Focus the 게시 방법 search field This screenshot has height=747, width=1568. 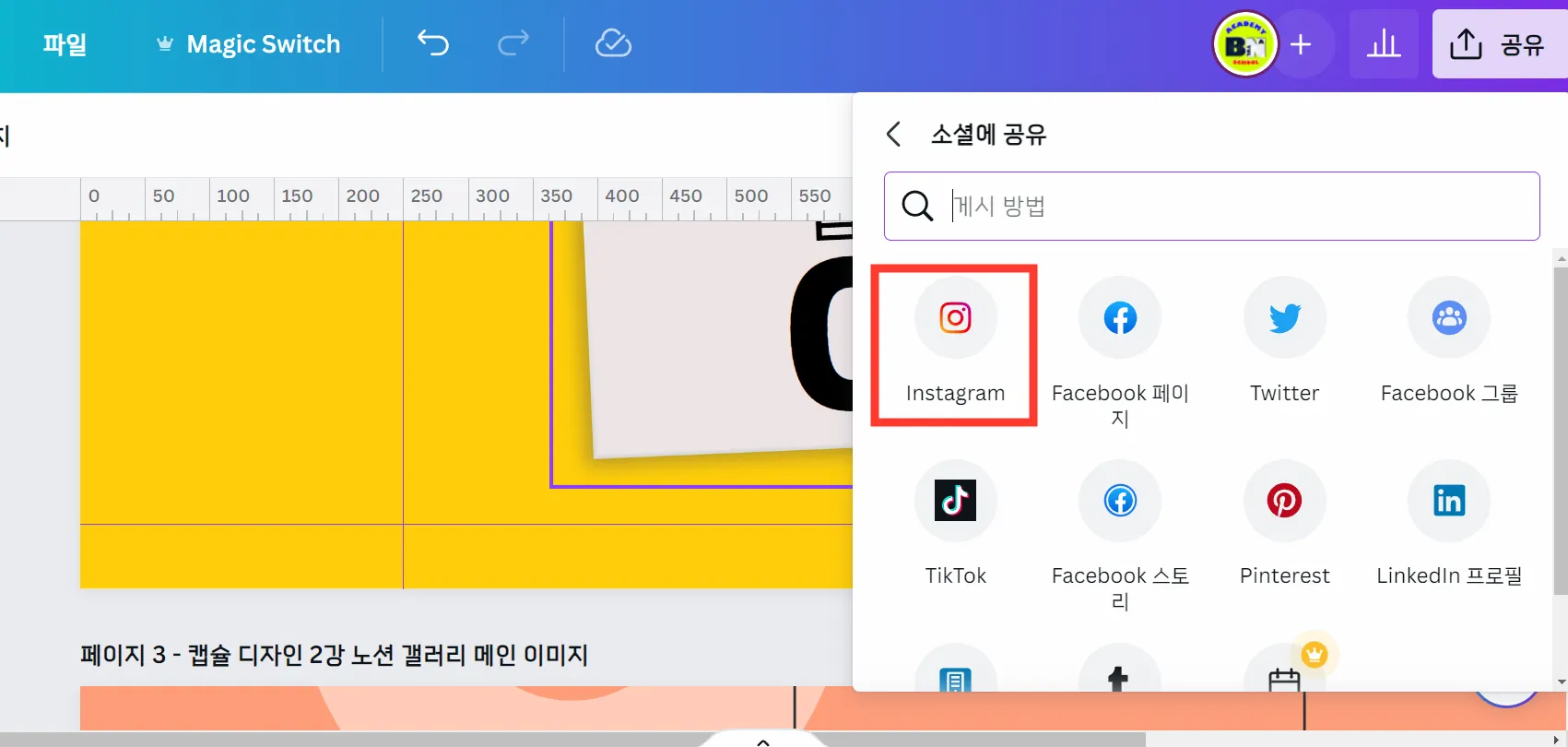pyautogui.click(x=1212, y=206)
